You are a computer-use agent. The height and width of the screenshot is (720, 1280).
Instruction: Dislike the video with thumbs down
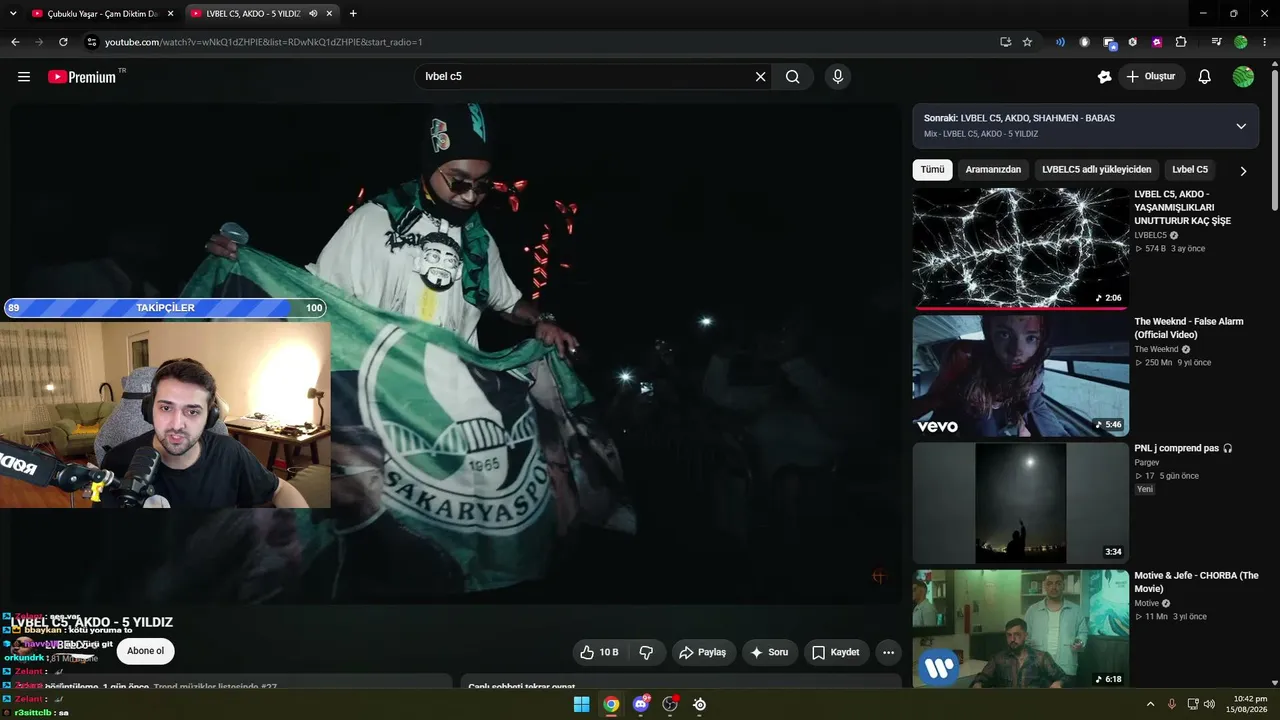click(x=646, y=652)
